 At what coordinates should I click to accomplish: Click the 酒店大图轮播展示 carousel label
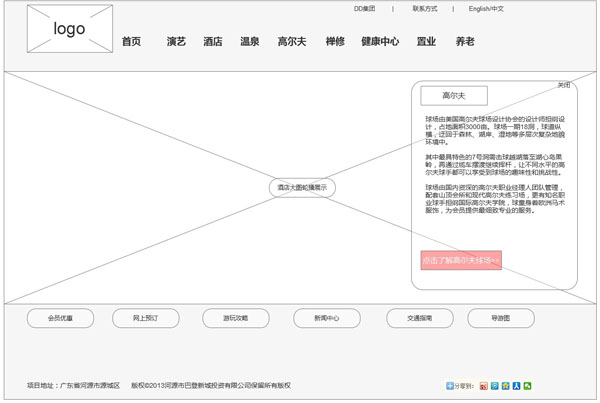pyautogui.click(x=302, y=187)
